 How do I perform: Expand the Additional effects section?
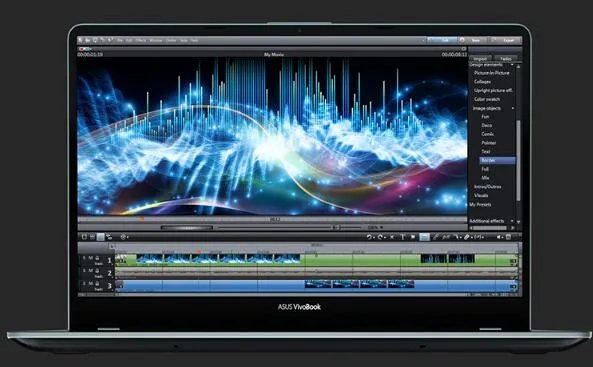513,221
